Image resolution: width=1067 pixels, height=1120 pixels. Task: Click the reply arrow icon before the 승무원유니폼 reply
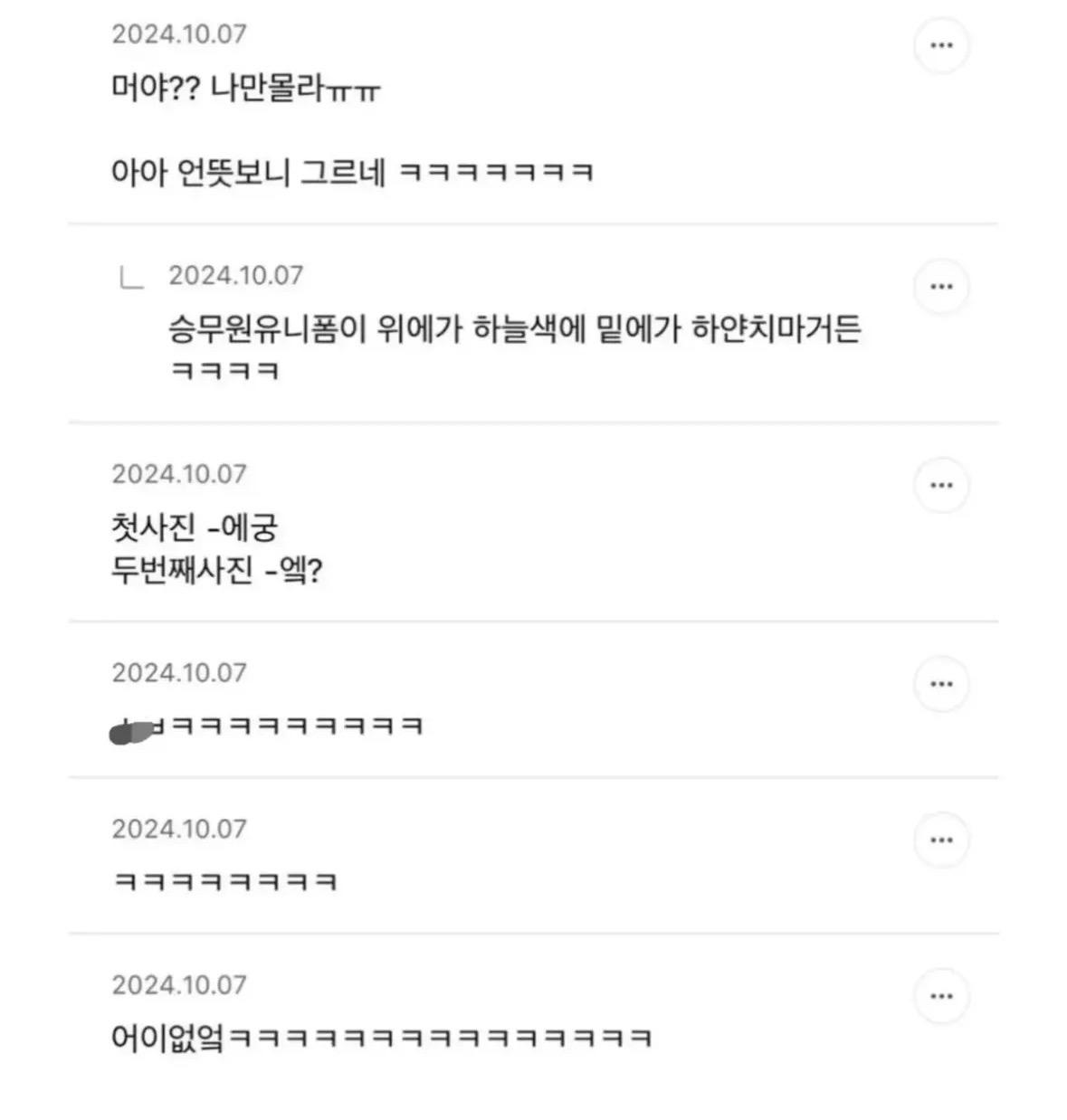point(132,278)
